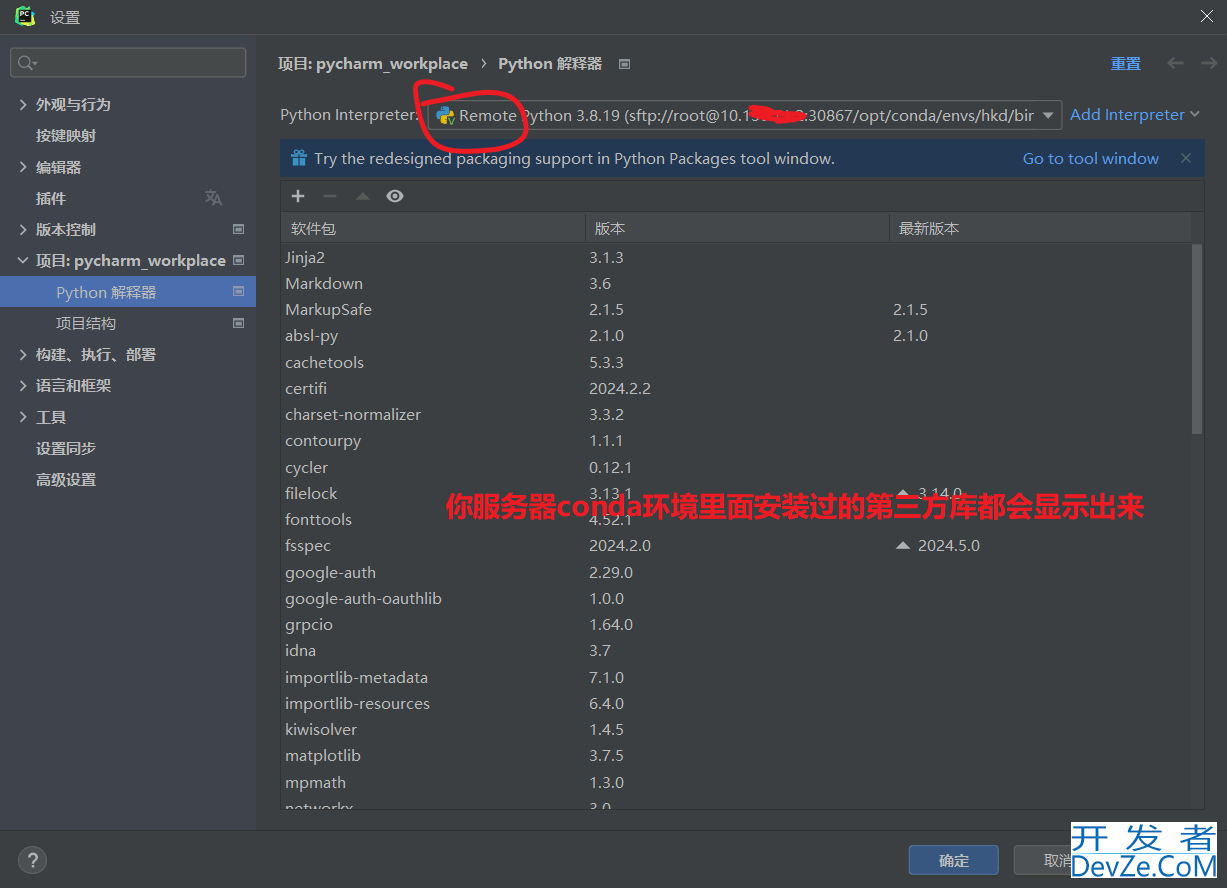
Task: Sort by 最新版本 column header
Action: [x=1040, y=228]
